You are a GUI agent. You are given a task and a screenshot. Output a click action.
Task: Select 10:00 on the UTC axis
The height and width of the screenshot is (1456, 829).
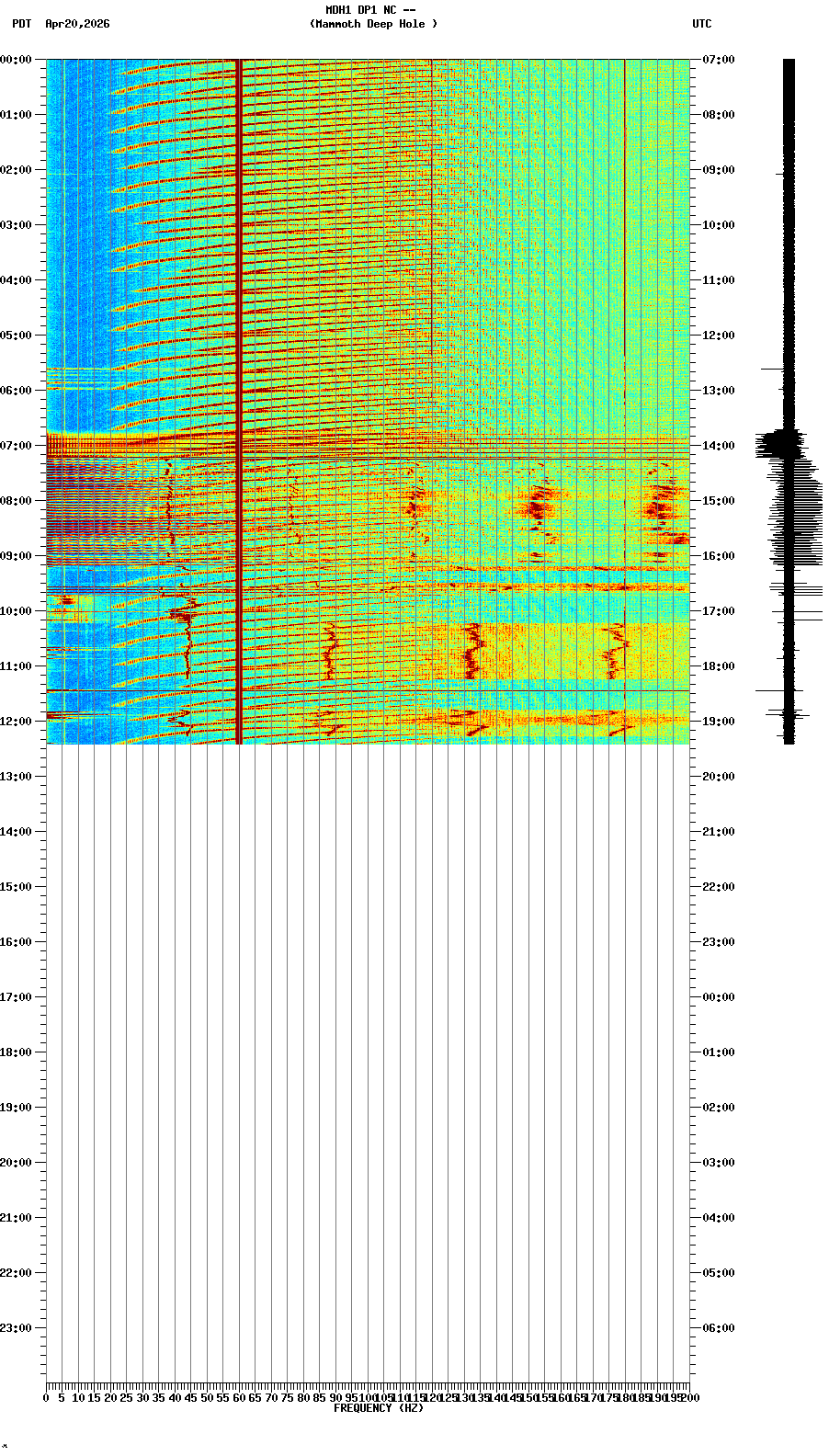click(x=719, y=225)
